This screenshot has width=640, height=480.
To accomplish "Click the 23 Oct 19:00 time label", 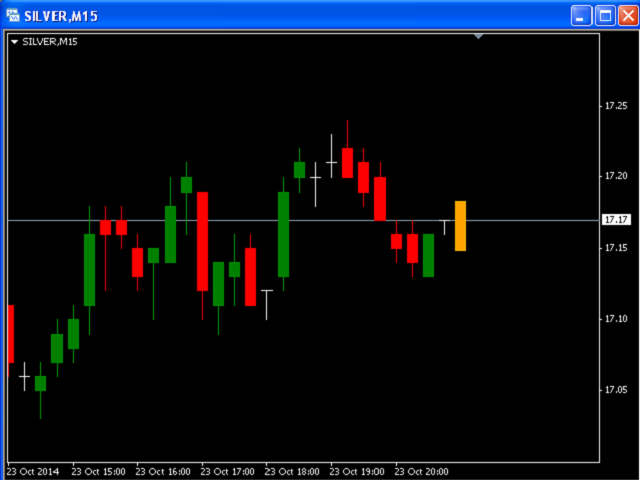I will (x=357, y=471).
